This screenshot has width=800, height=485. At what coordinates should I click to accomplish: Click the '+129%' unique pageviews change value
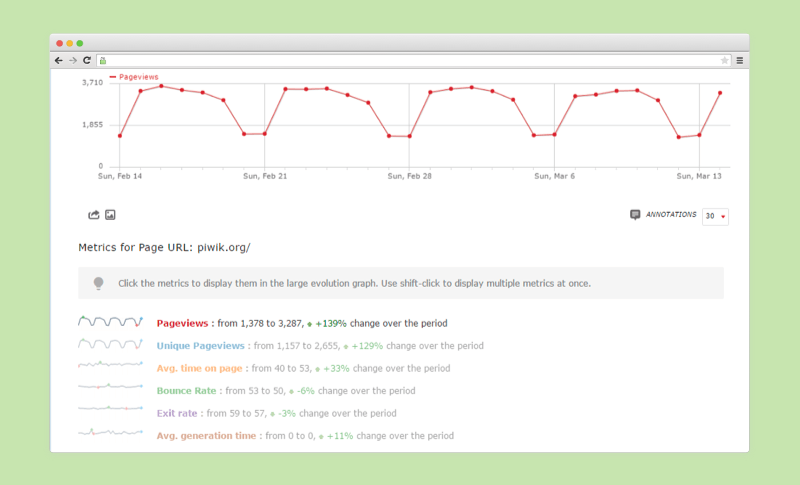point(367,346)
